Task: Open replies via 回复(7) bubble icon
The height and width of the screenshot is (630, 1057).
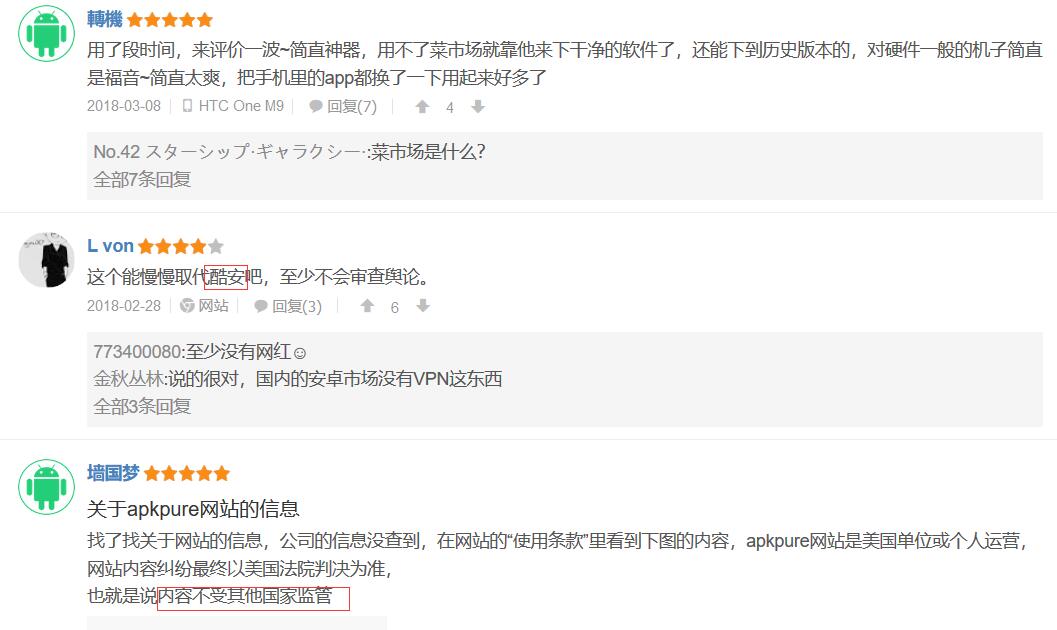Action: pos(315,106)
